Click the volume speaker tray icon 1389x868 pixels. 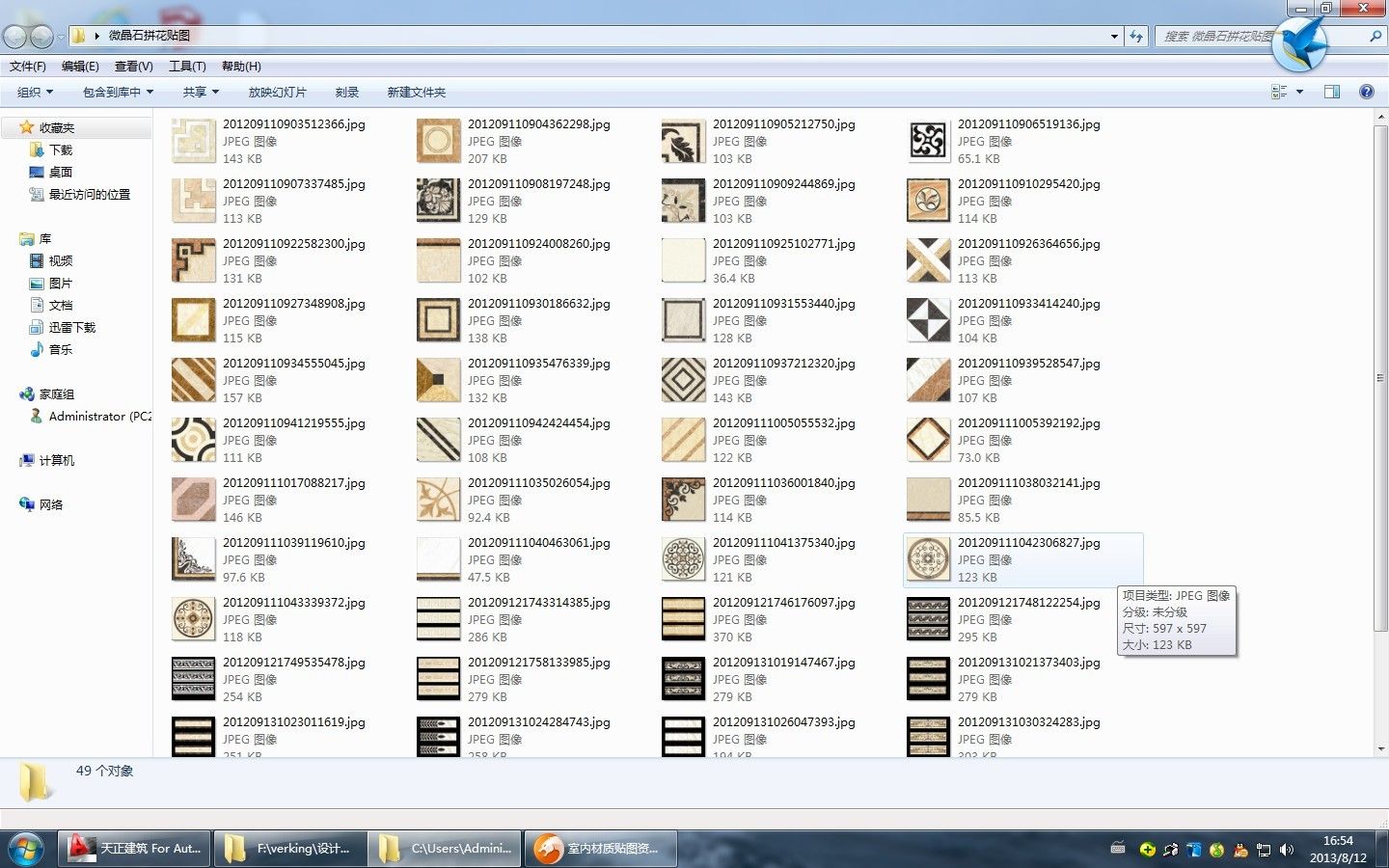coord(1287,850)
